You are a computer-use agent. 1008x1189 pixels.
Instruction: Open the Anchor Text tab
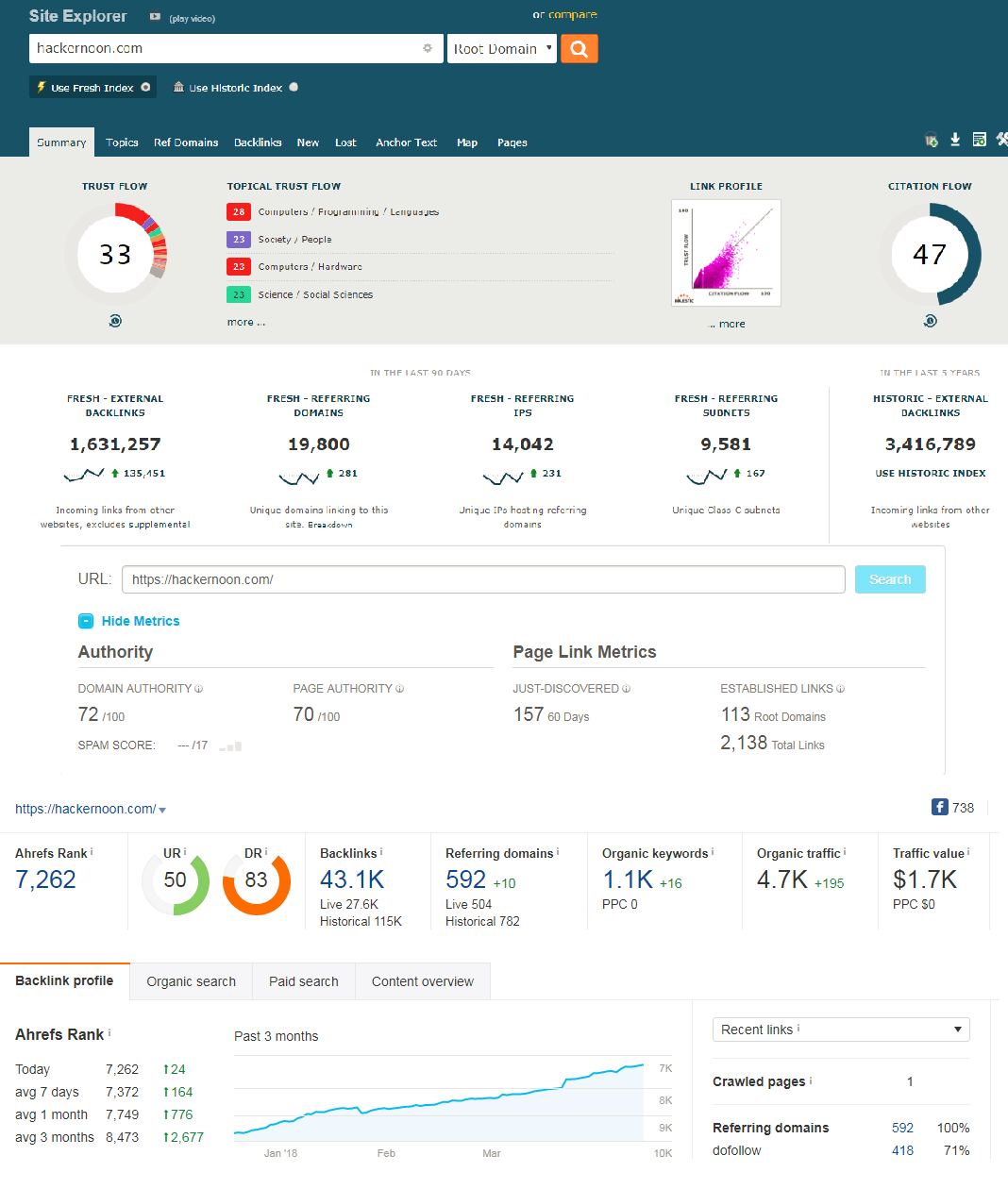pyautogui.click(x=406, y=142)
